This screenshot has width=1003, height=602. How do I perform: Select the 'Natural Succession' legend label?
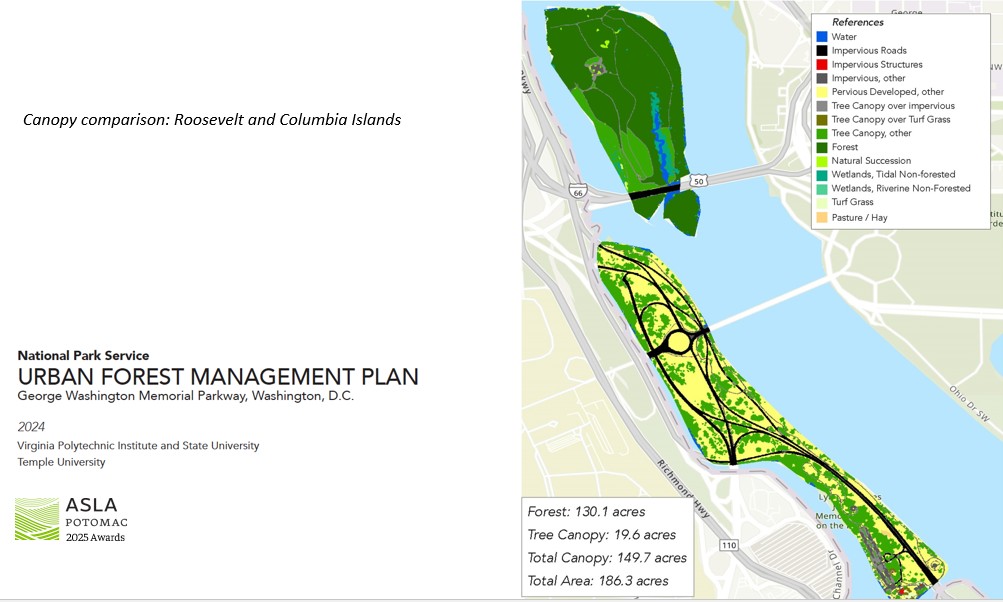coord(871,161)
